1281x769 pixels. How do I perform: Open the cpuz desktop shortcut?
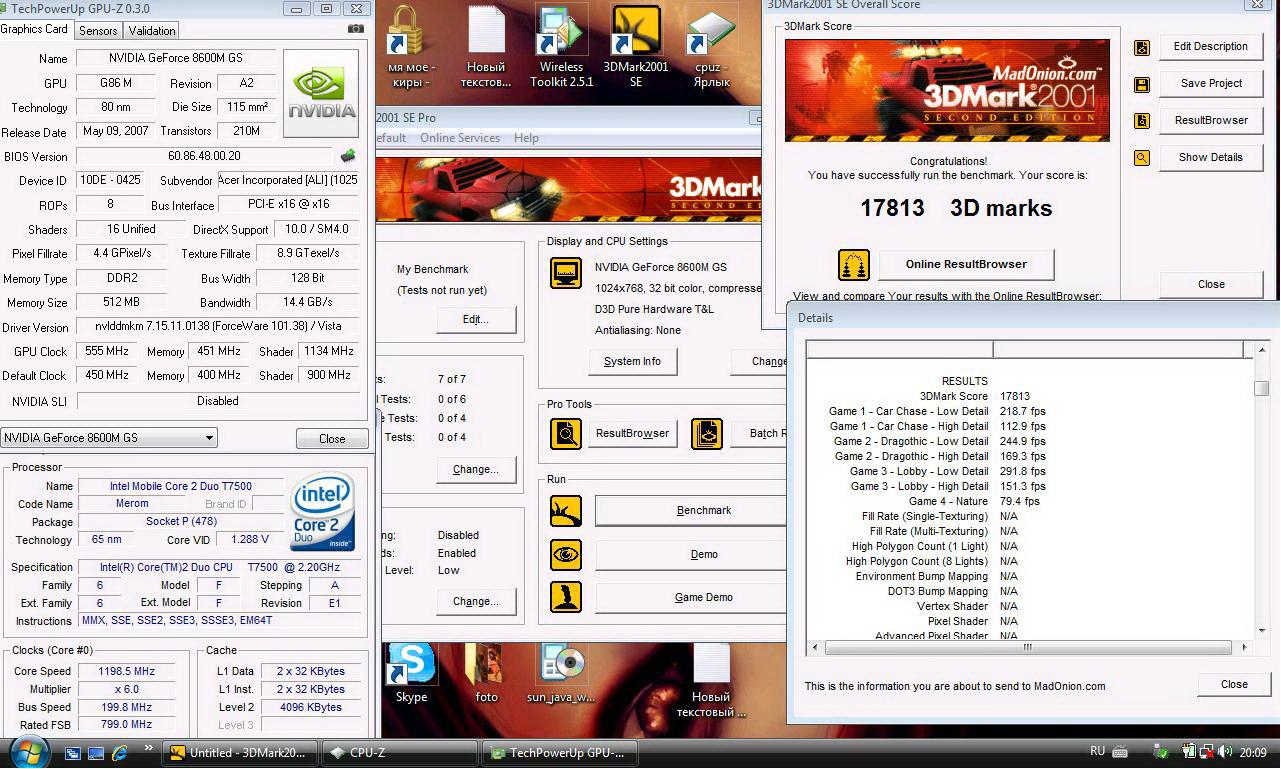coord(712,46)
